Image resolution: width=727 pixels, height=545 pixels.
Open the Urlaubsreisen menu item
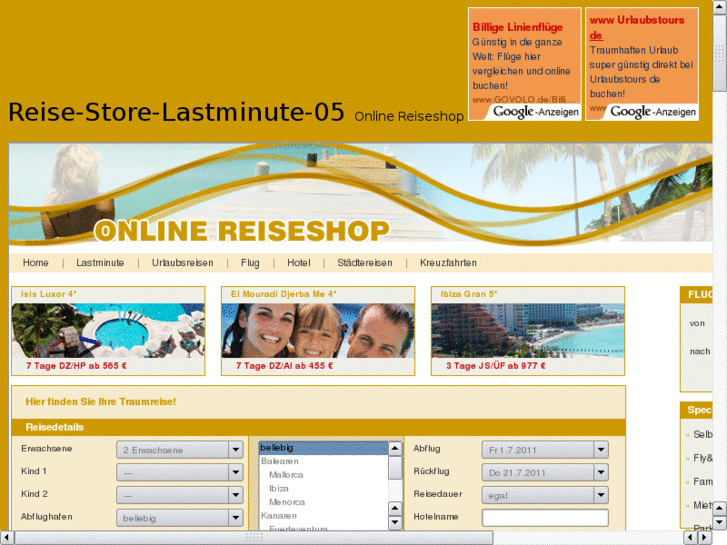point(183,263)
